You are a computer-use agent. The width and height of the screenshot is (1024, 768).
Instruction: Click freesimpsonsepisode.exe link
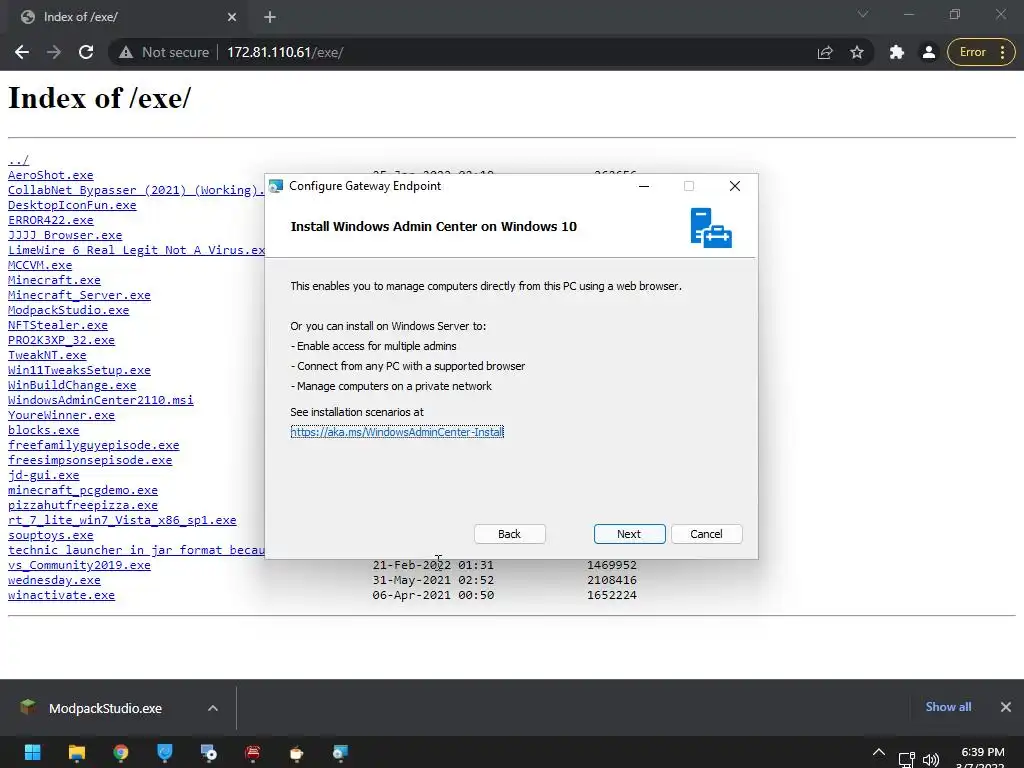click(90, 460)
